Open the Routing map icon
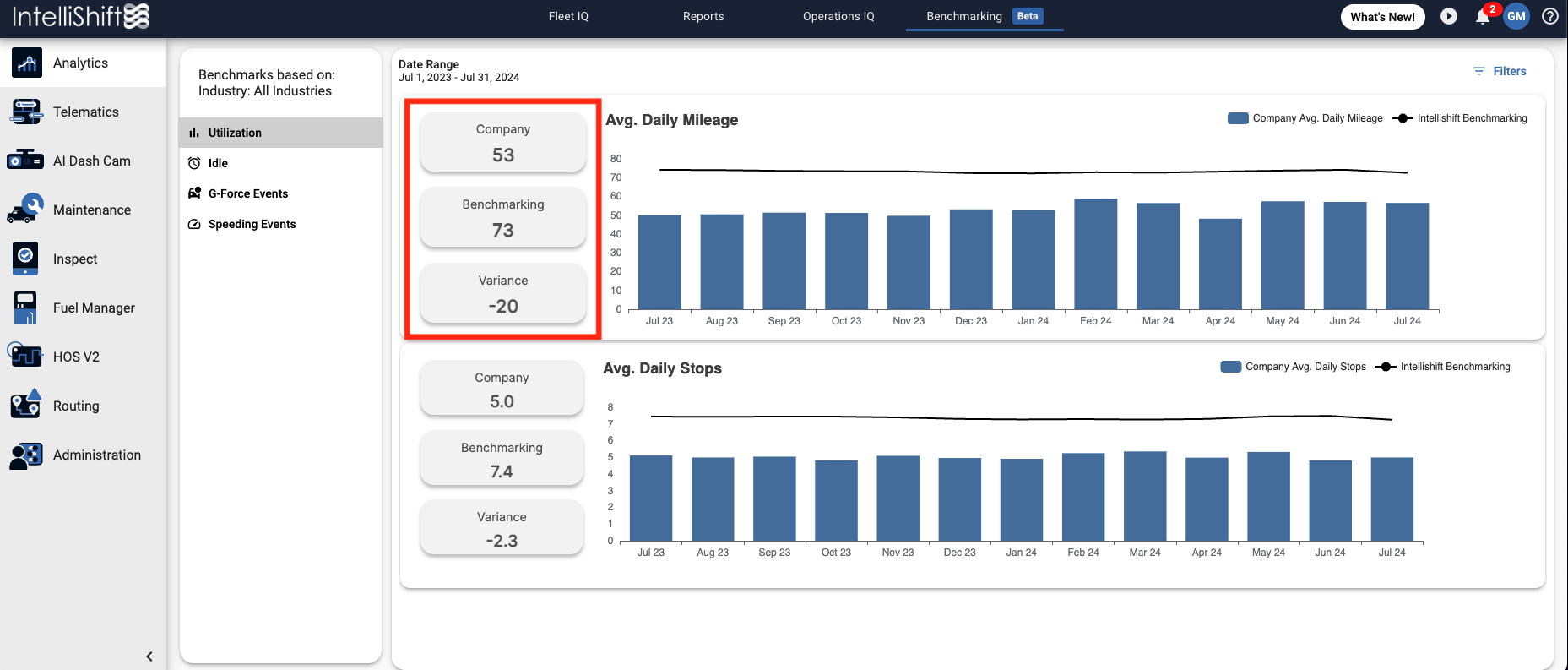Screen dimensions: 1568x670 25,406
